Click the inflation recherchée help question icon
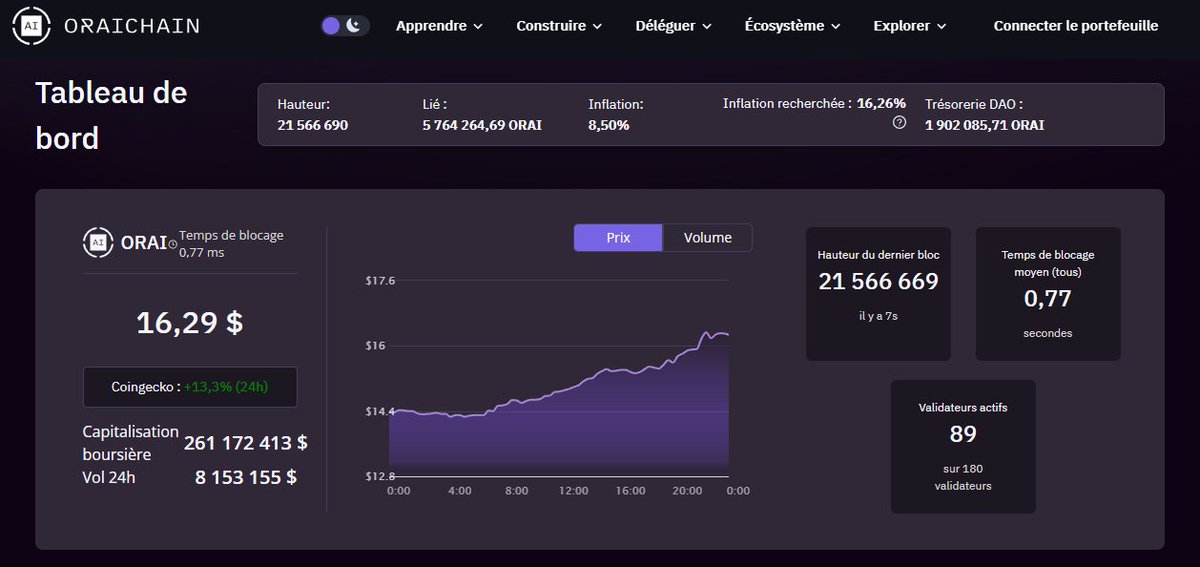 coord(899,122)
